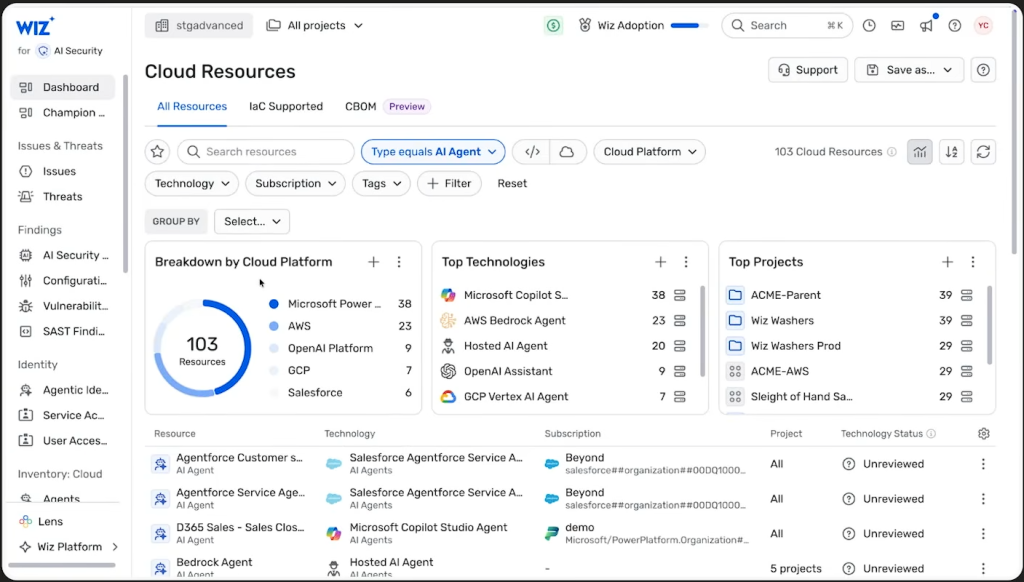Switch to the IaC Supported tab
Viewport: 1024px width, 582px height.
click(286, 106)
